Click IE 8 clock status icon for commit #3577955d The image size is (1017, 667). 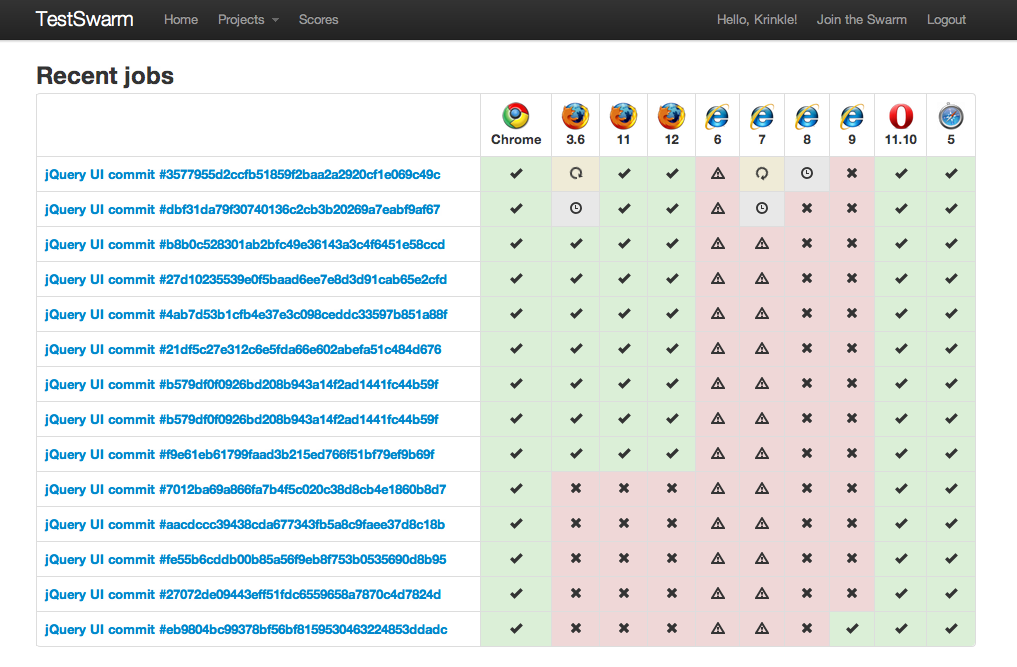point(807,173)
